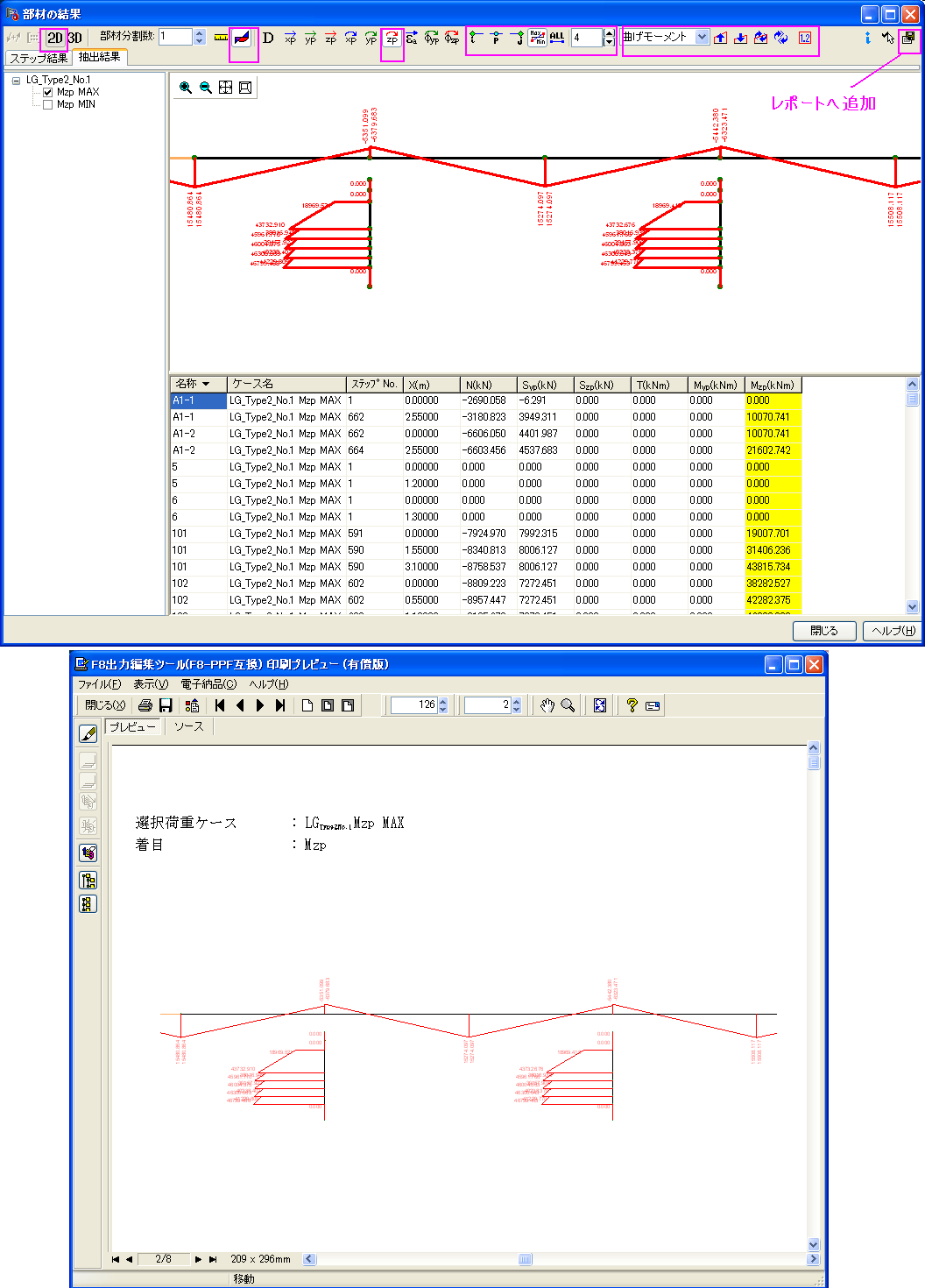
Task: Click the 部材分割数 input field
Action: (x=175, y=37)
